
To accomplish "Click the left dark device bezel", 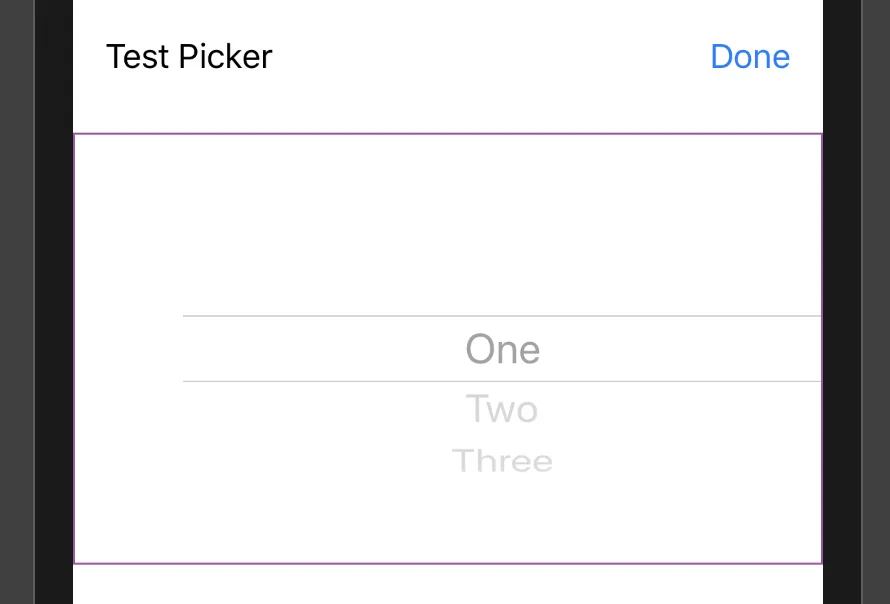I will 54,300.
